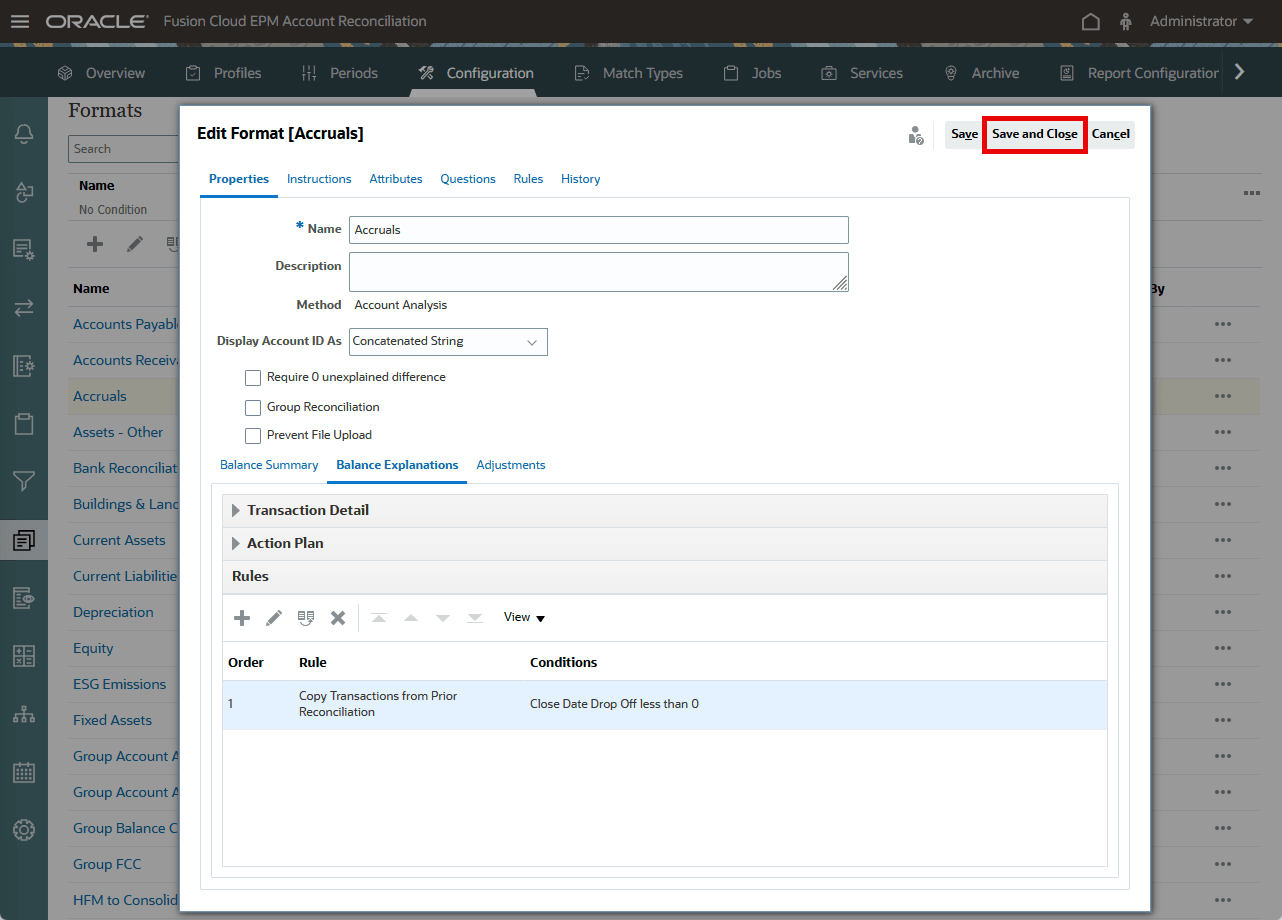Open the View dropdown in Rules
Image resolution: width=1282 pixels, height=920 pixels.
(x=524, y=617)
